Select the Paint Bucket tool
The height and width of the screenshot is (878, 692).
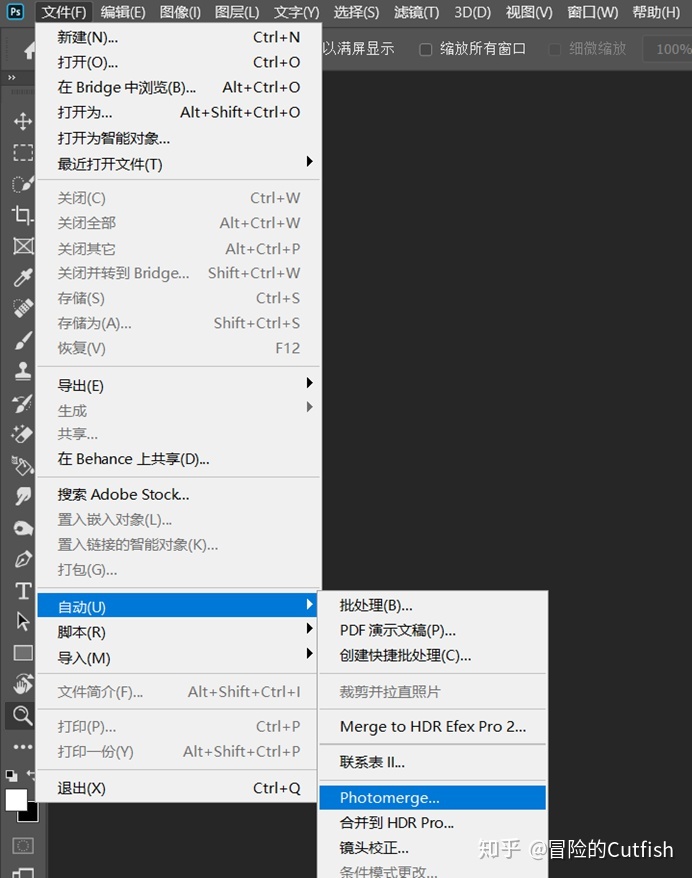(22, 465)
